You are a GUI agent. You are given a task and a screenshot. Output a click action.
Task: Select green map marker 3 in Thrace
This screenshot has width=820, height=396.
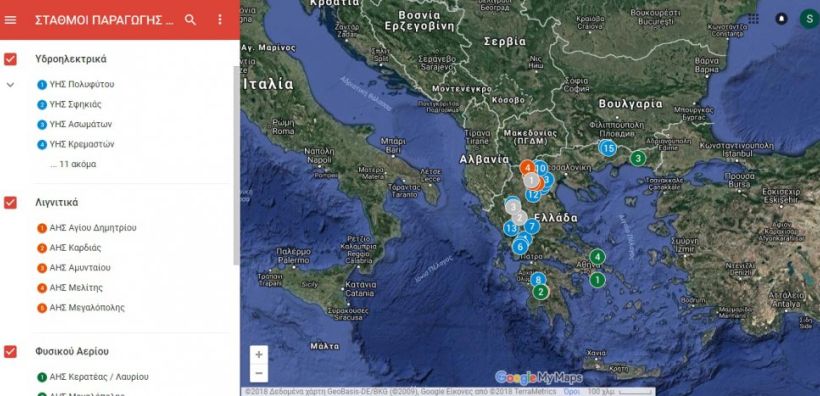coord(637,157)
